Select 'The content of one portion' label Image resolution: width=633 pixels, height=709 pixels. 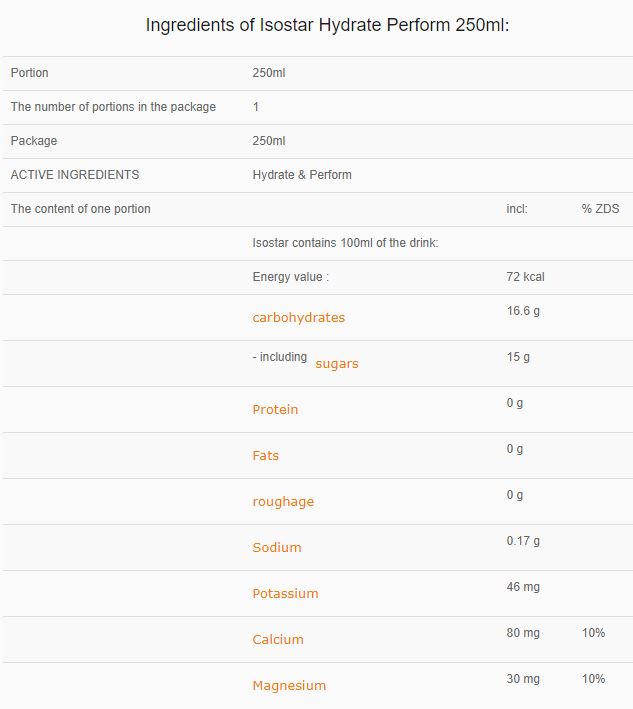80,209
